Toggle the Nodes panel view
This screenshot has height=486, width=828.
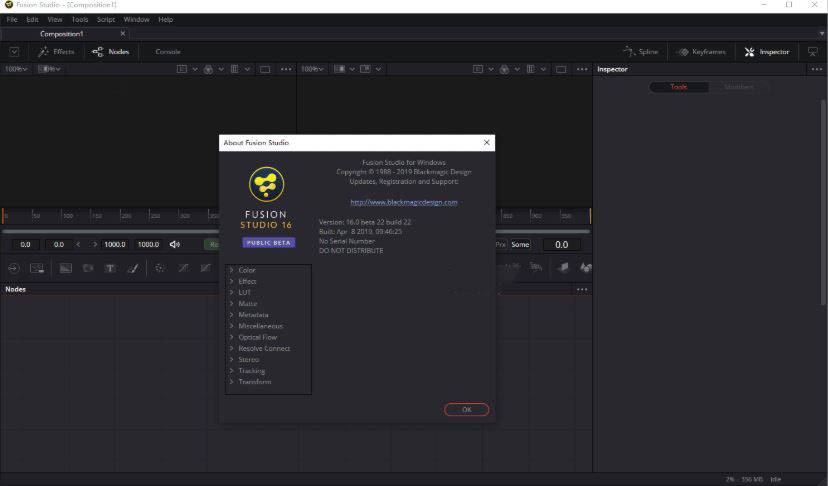pos(111,51)
